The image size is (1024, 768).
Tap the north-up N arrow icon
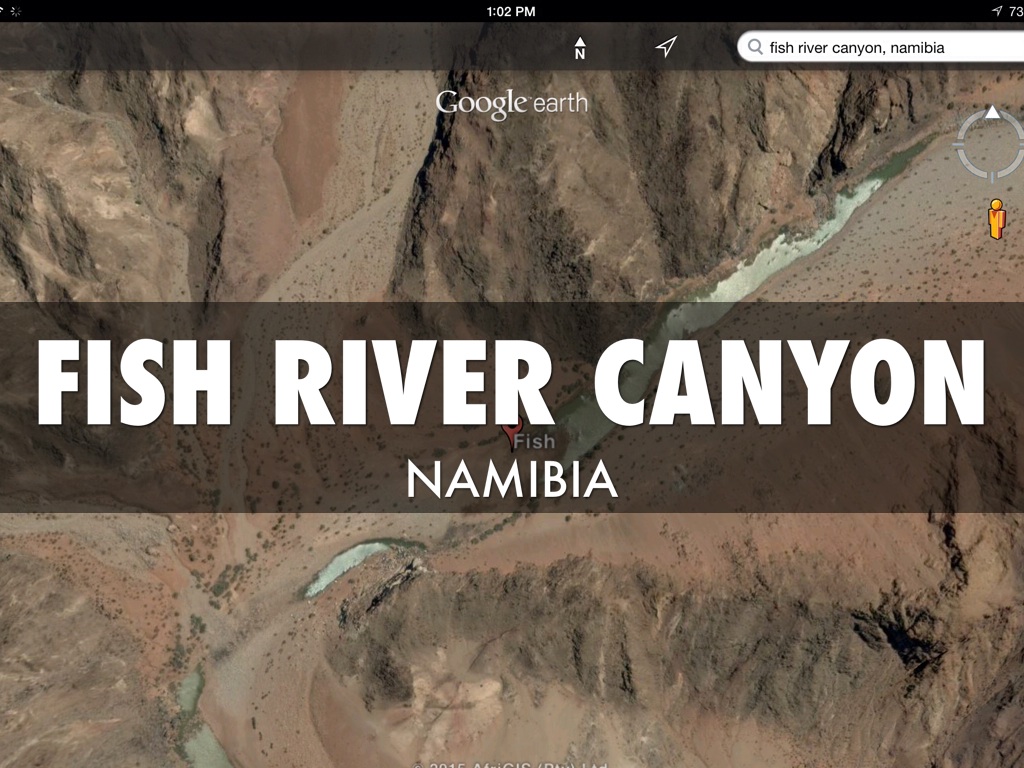[x=579, y=48]
